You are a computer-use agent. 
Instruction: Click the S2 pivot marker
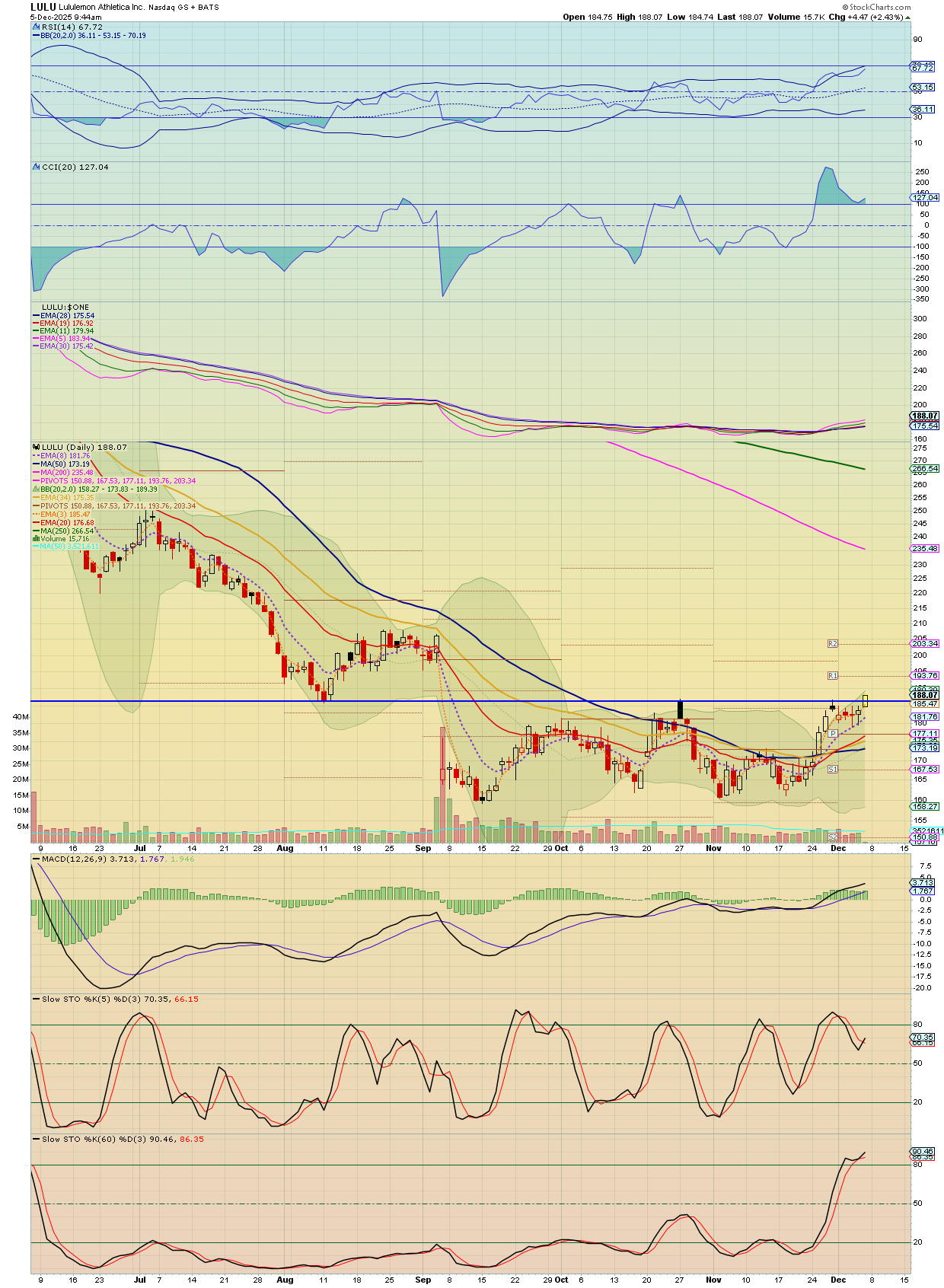(x=832, y=837)
